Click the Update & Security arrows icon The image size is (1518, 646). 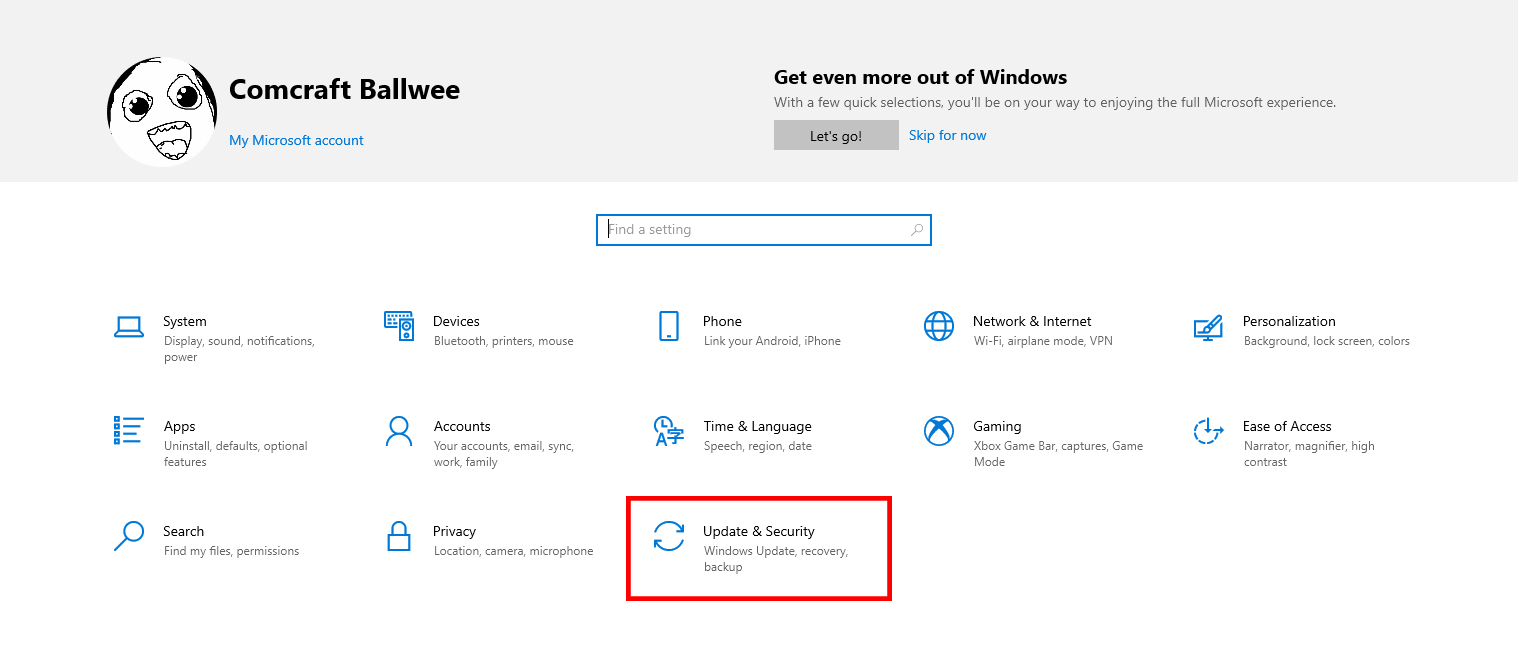point(669,536)
